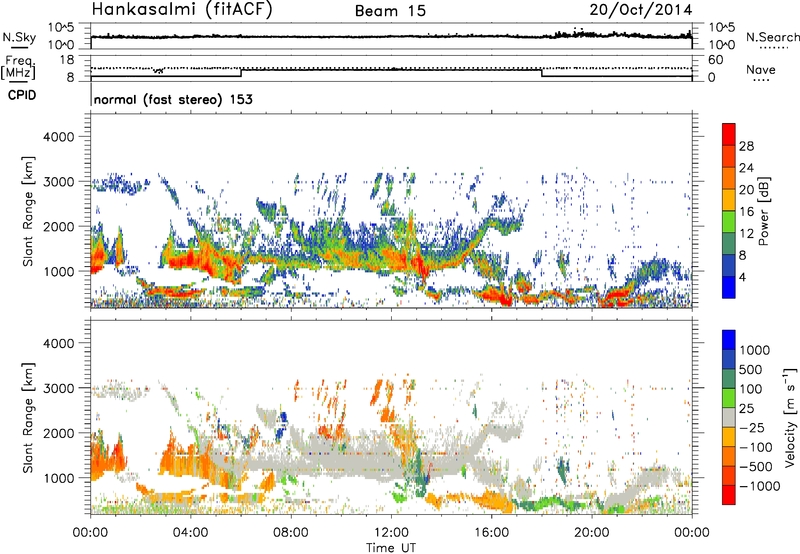Select the "-100" tick on the Velocity color bar
800x554 pixels.
(756, 447)
